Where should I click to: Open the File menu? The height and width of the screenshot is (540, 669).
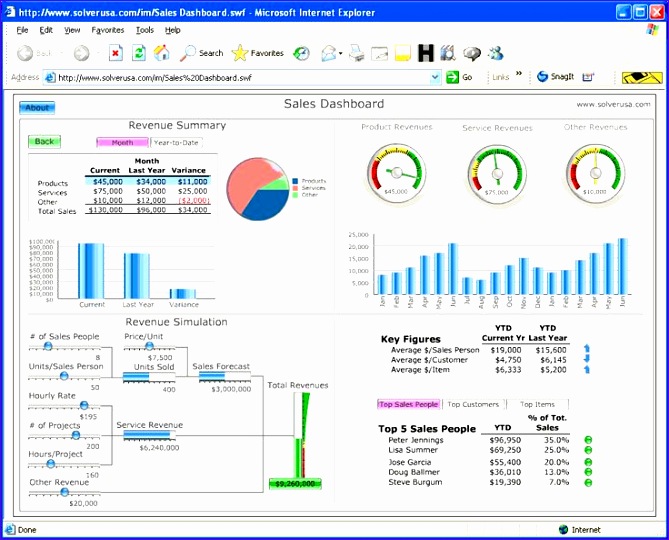point(22,30)
